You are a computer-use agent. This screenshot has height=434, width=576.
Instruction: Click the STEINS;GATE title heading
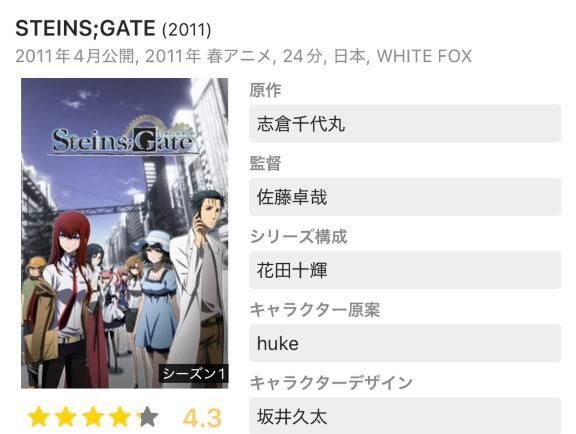pyautogui.click(x=86, y=28)
